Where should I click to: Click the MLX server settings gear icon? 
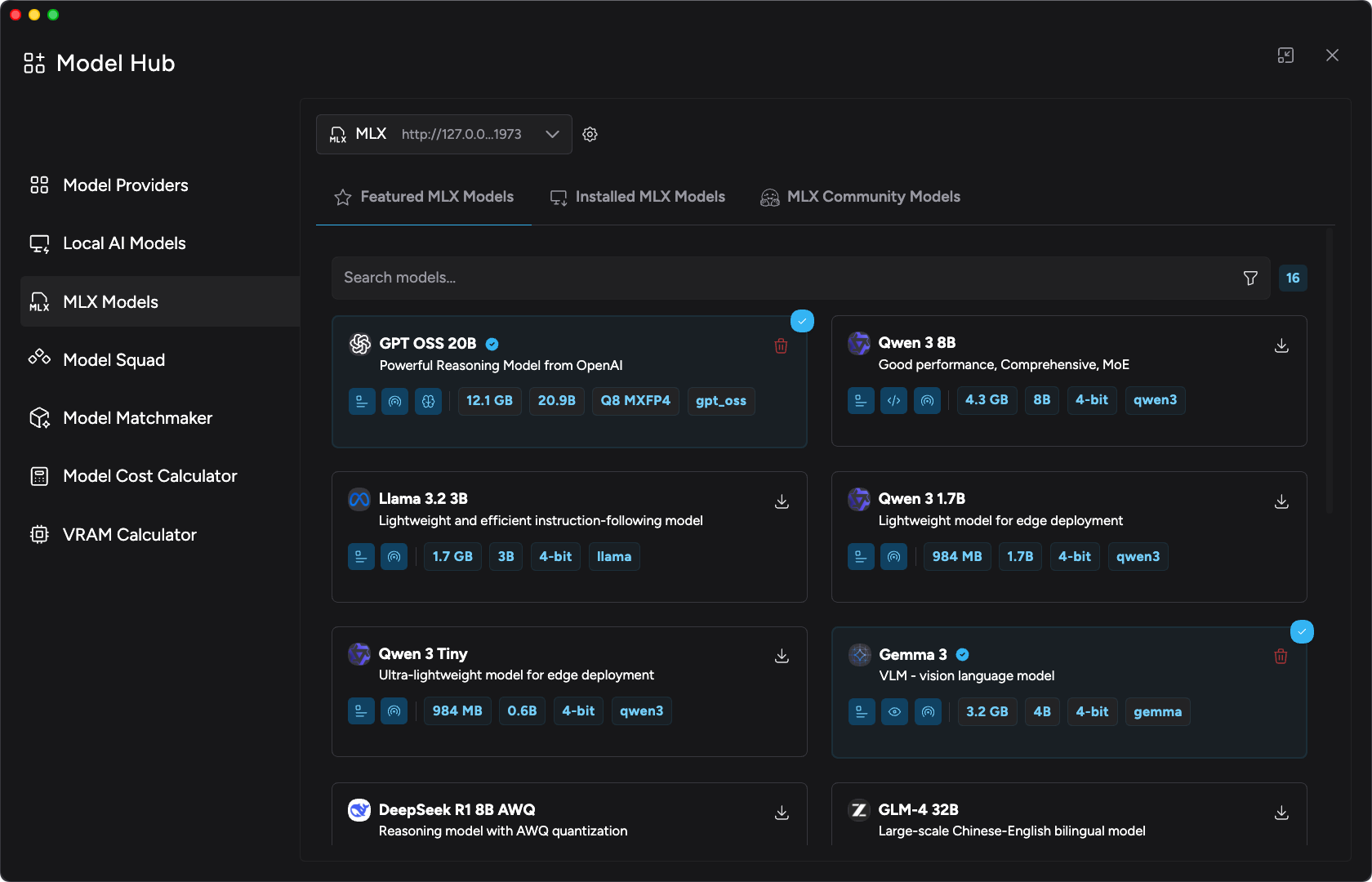pos(590,135)
